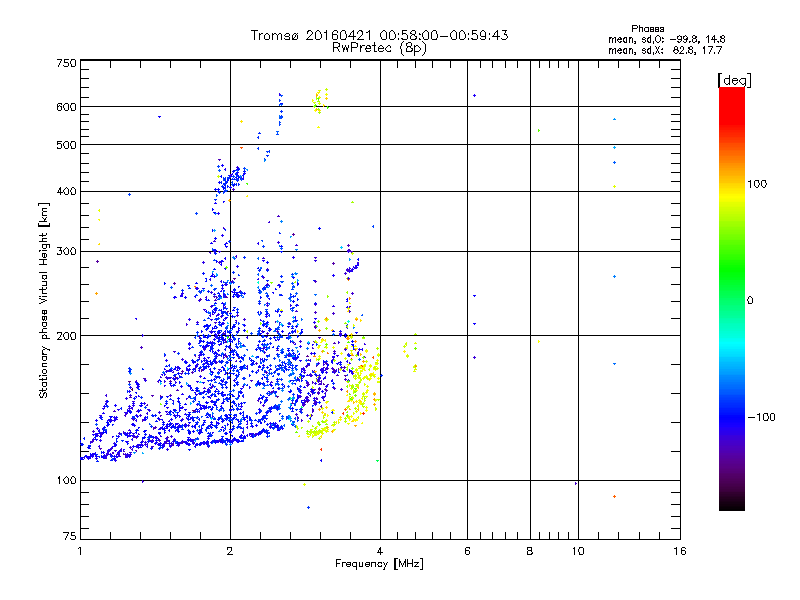Click the y-axis tick label '600'

click(66, 107)
